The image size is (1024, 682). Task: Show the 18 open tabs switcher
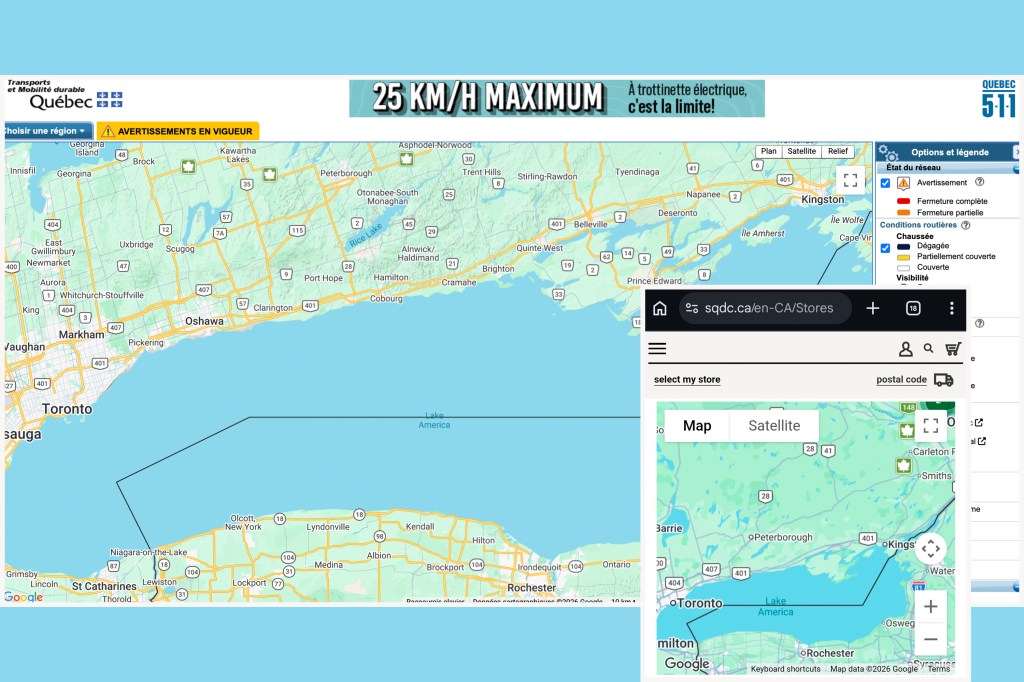pos(913,308)
